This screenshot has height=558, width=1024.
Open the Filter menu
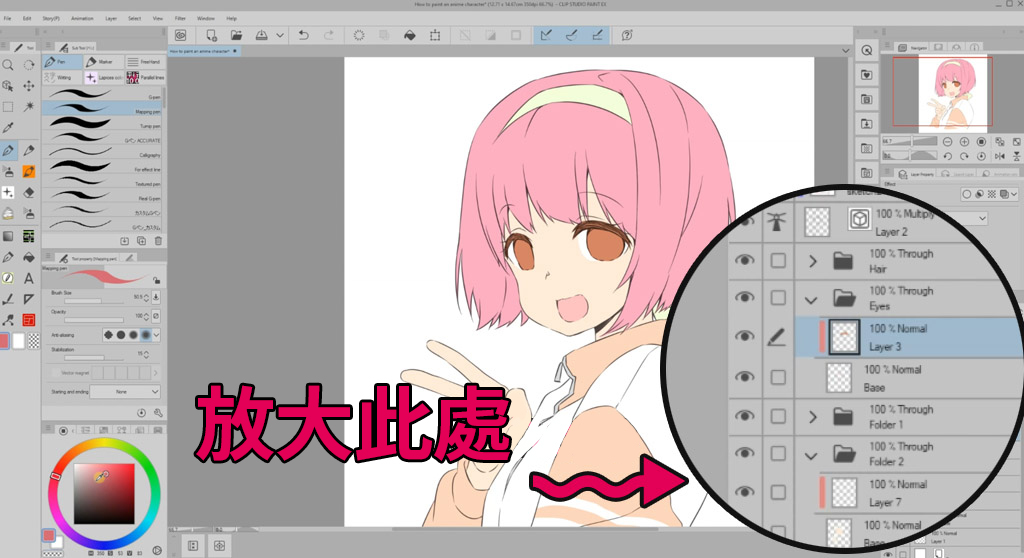pos(179,18)
